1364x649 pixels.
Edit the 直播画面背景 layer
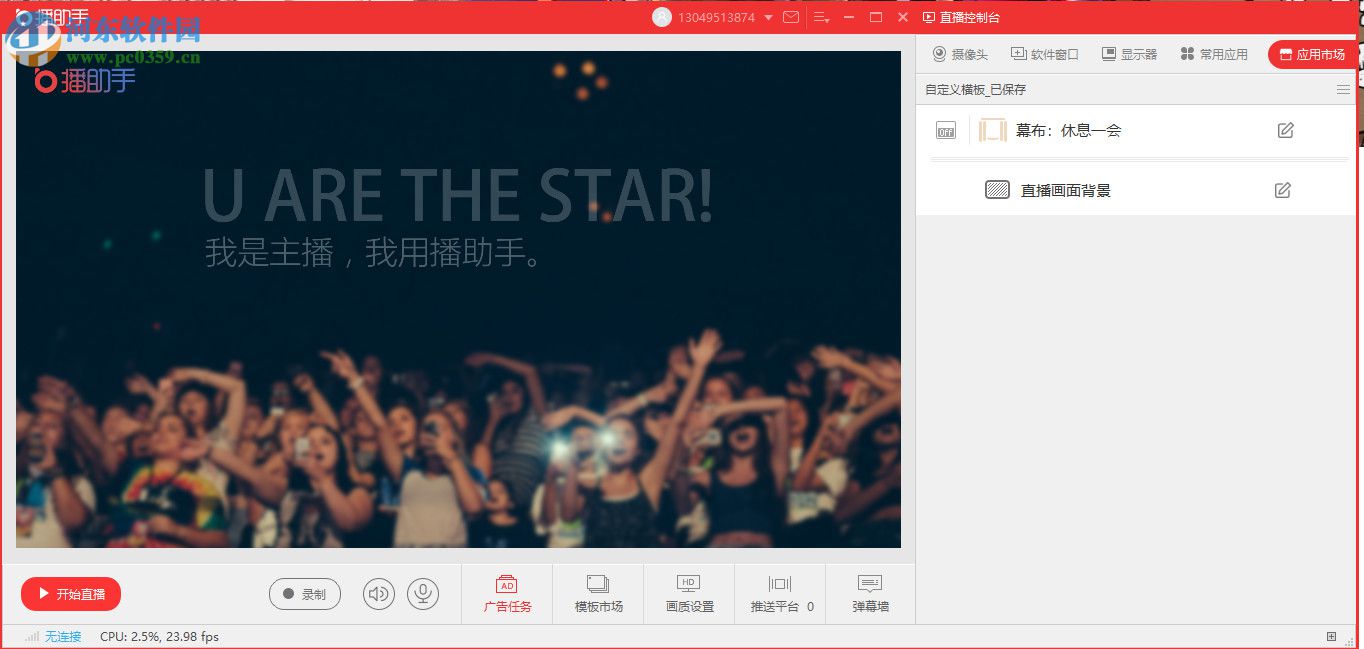click(x=1283, y=190)
